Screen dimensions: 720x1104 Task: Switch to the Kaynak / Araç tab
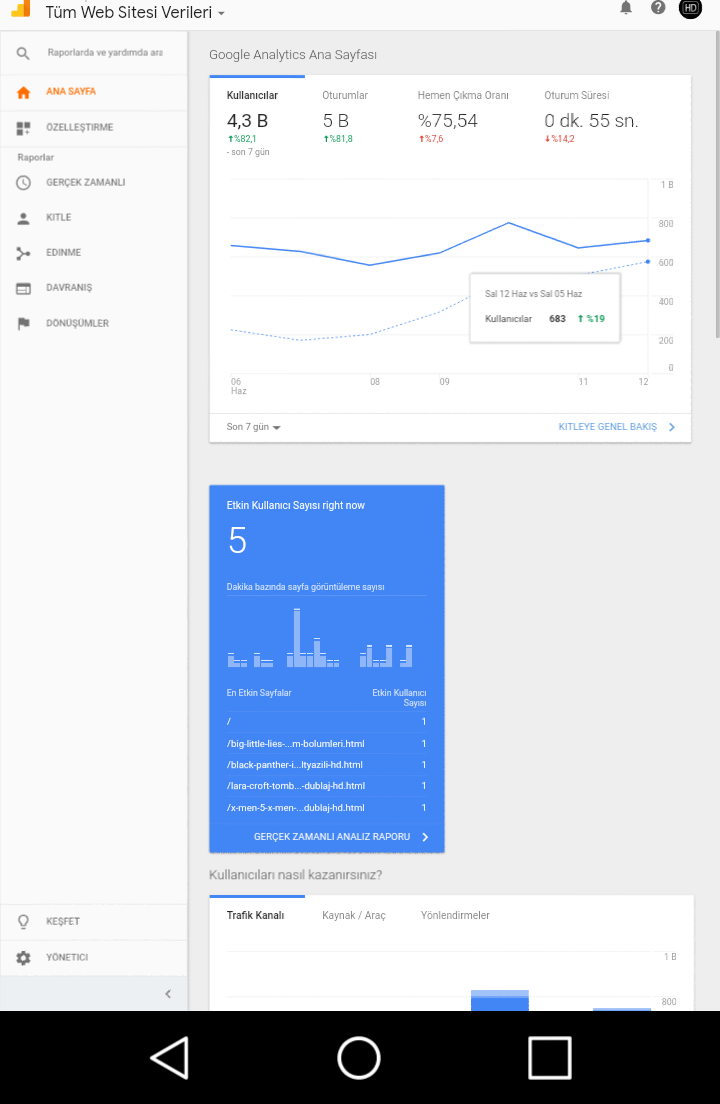pyautogui.click(x=354, y=915)
